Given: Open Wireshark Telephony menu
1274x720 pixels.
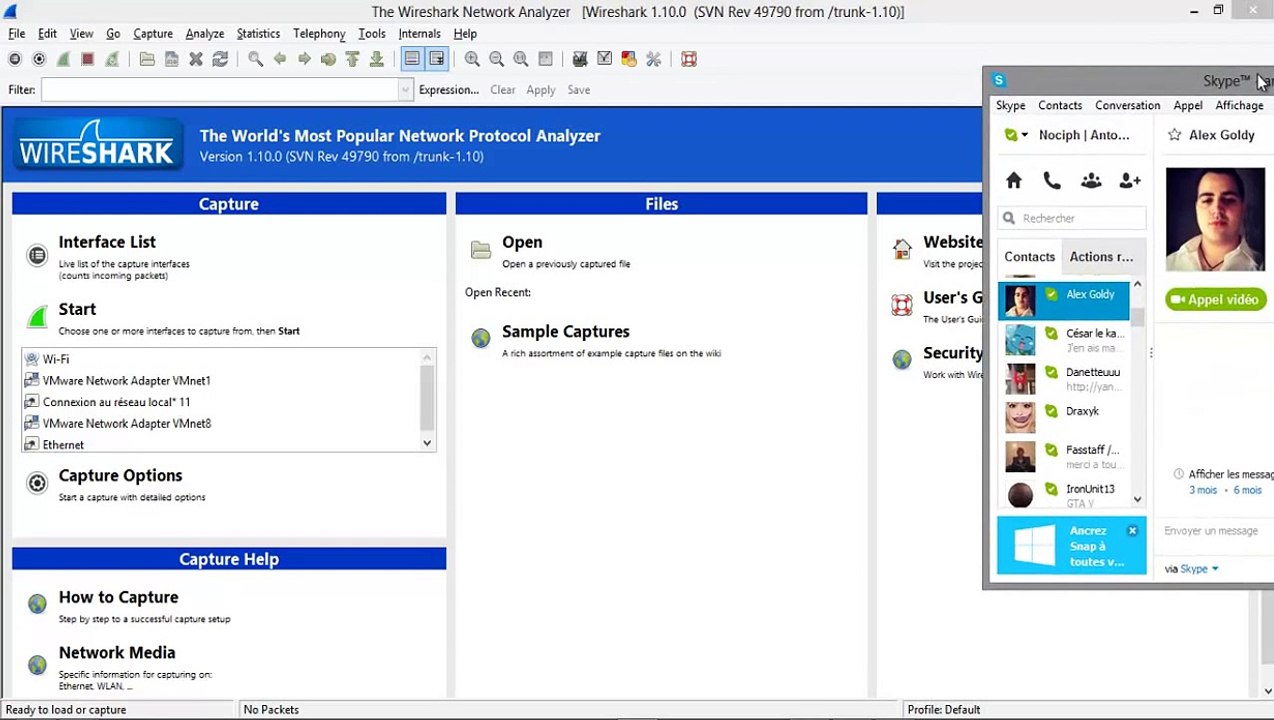Looking at the screenshot, I should (x=319, y=33).
